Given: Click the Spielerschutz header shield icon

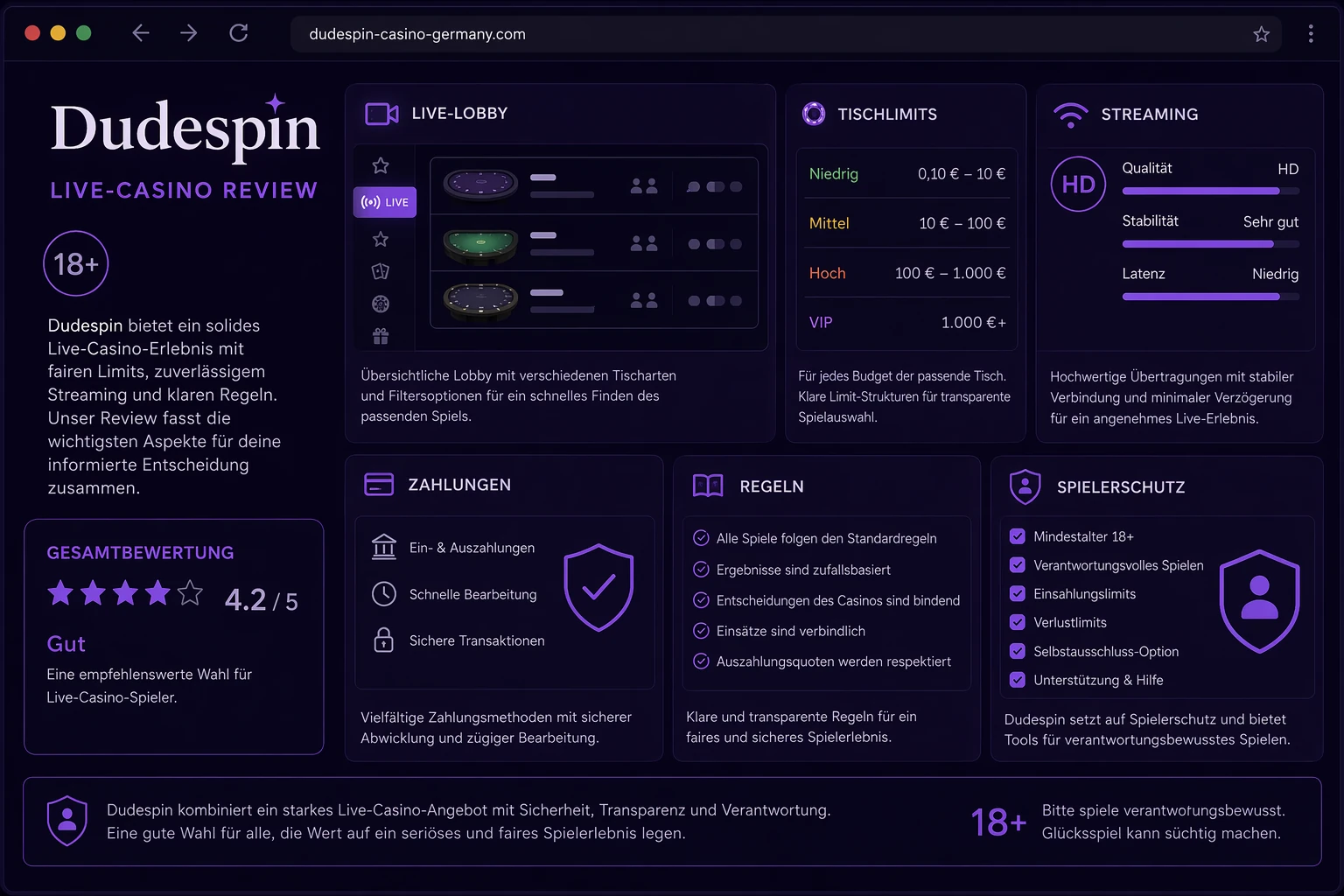Looking at the screenshot, I should point(1025,486).
